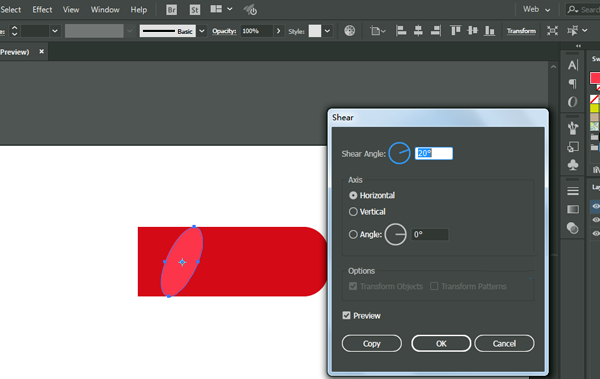Image resolution: width=600 pixels, height=379 pixels.
Task: Click OK in Shear dialog
Action: tap(441, 343)
